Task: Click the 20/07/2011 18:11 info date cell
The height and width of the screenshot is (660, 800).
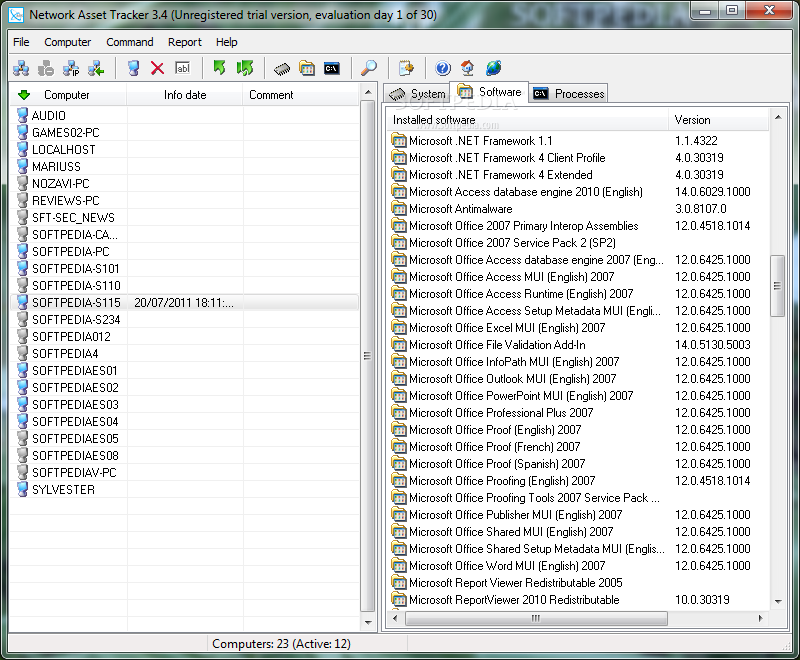Action: [x=184, y=302]
